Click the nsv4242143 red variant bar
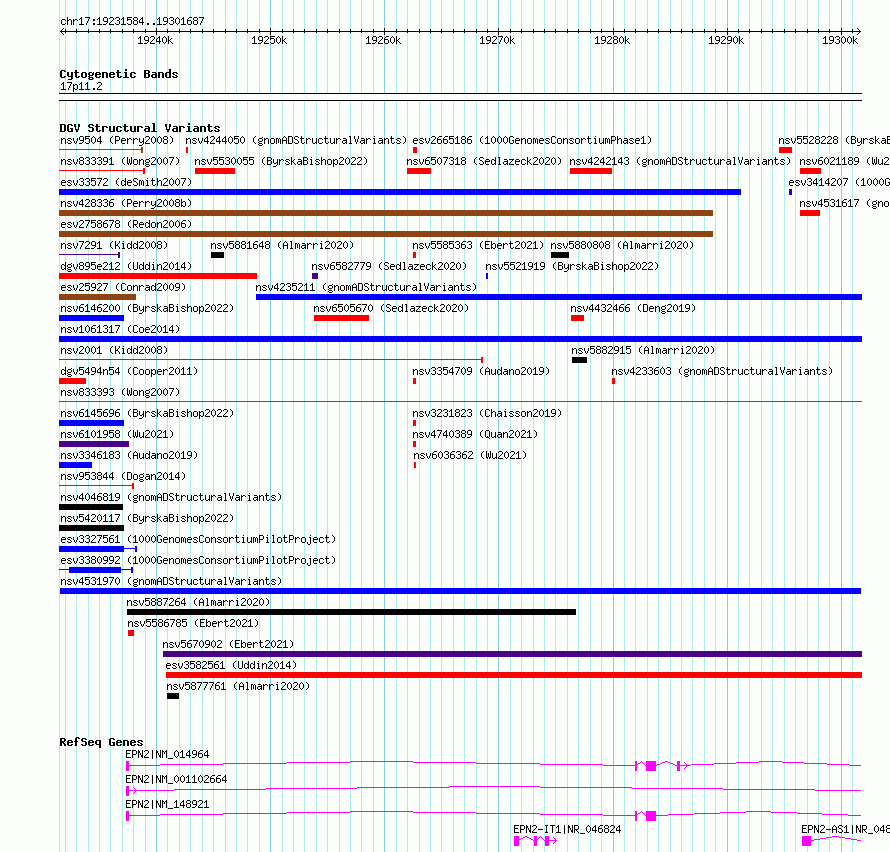The width and height of the screenshot is (890, 852). coord(591,171)
